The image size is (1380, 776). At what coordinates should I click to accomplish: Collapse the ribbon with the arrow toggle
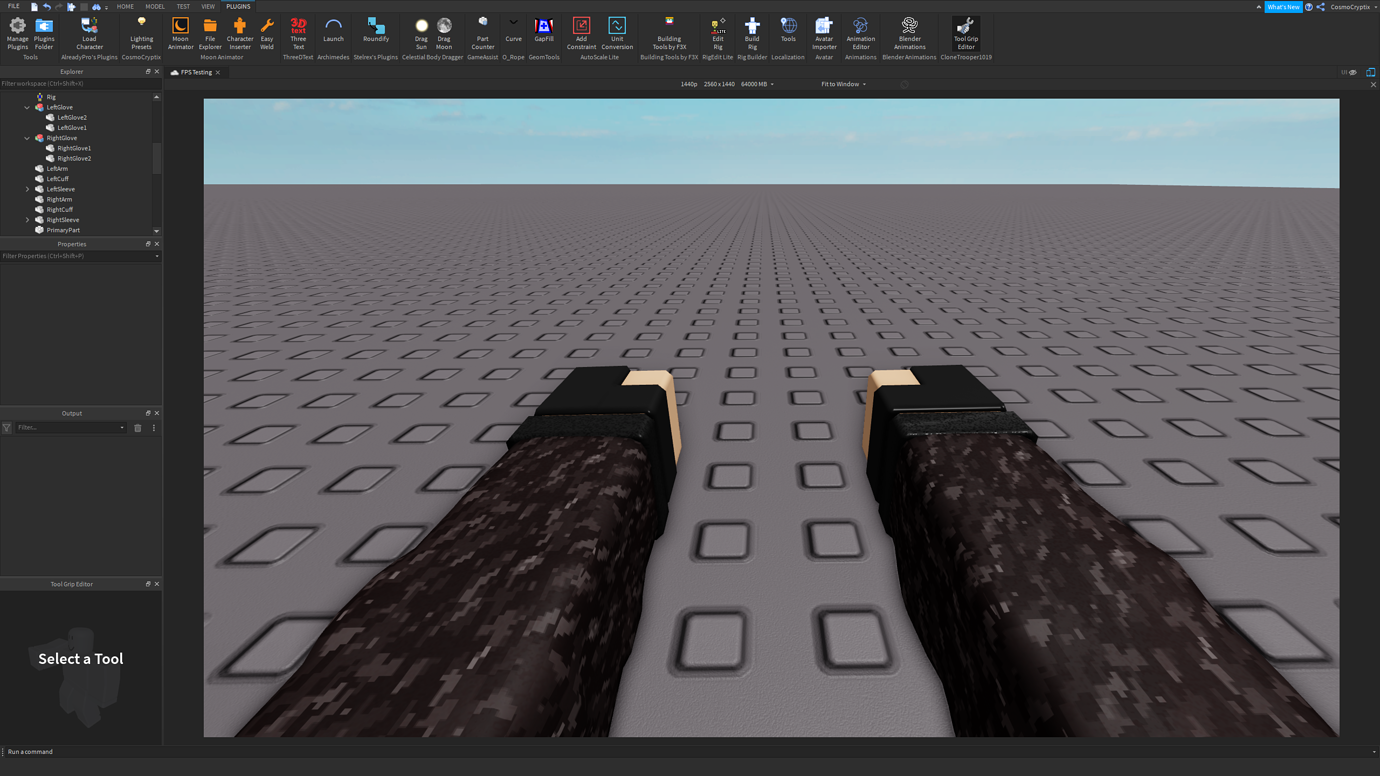[x=1258, y=5]
